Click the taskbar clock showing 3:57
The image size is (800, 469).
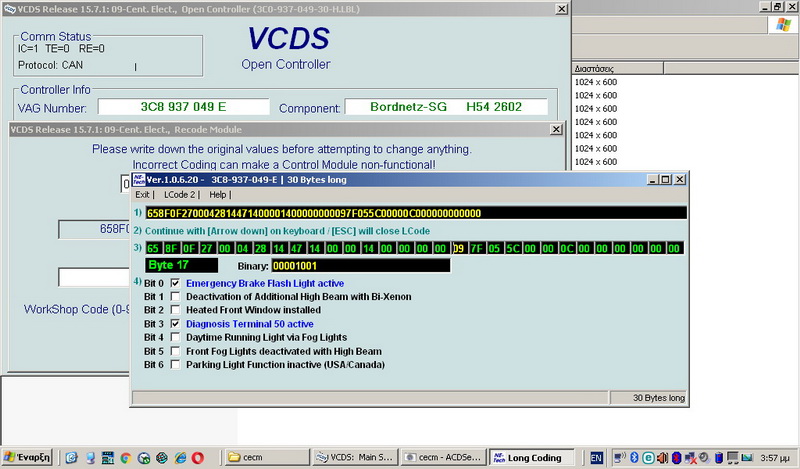(774, 458)
